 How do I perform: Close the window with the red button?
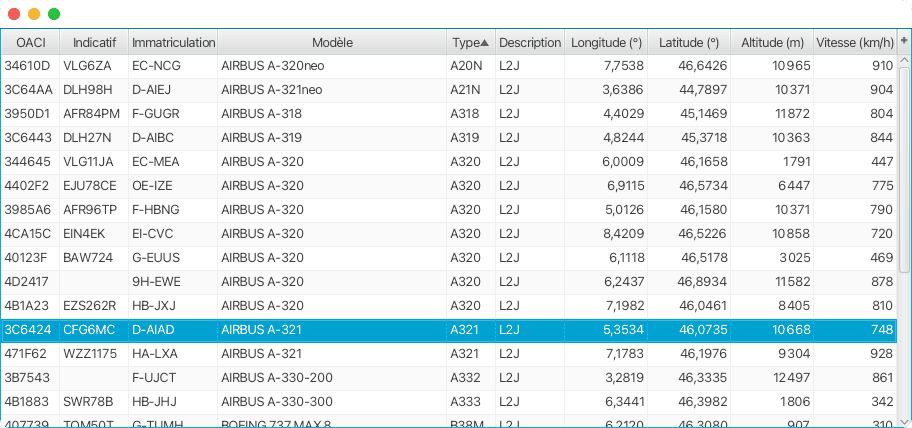click(x=14, y=14)
